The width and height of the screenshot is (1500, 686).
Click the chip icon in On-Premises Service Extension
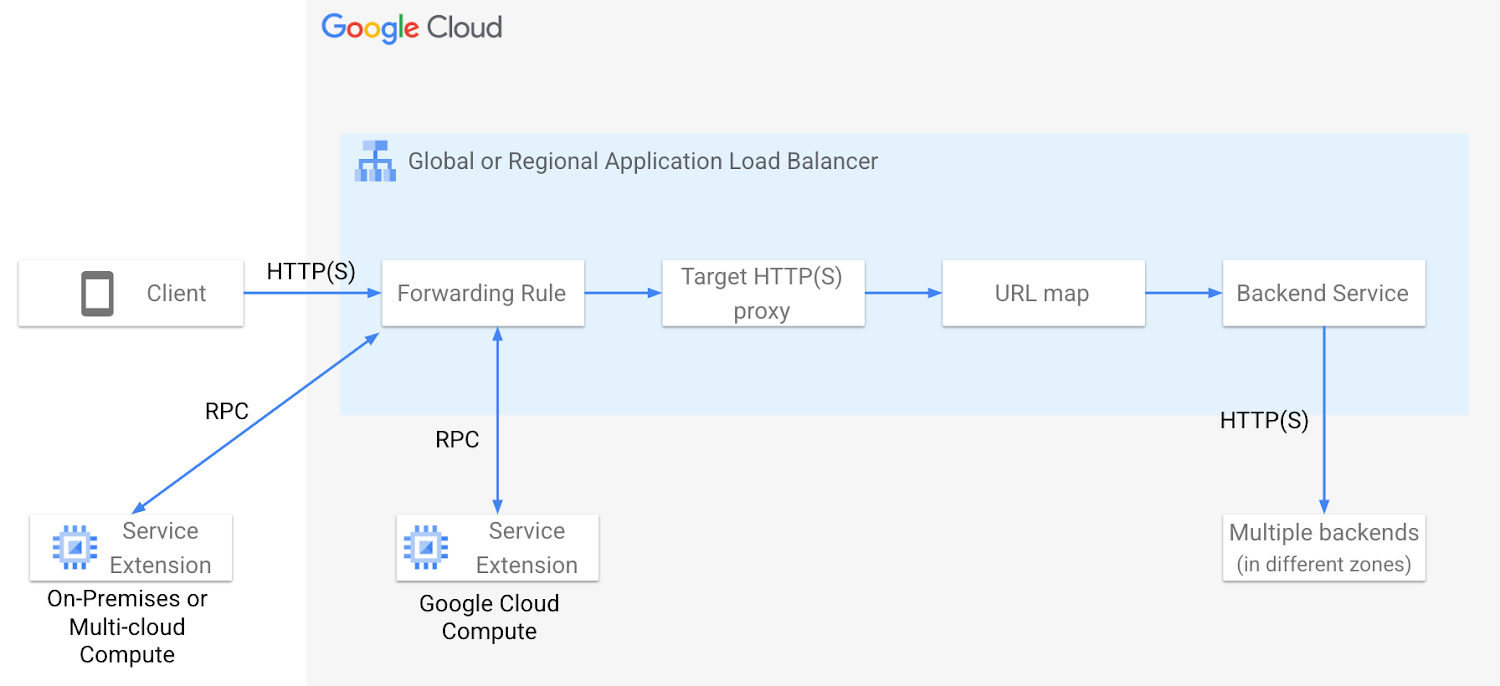tap(75, 547)
